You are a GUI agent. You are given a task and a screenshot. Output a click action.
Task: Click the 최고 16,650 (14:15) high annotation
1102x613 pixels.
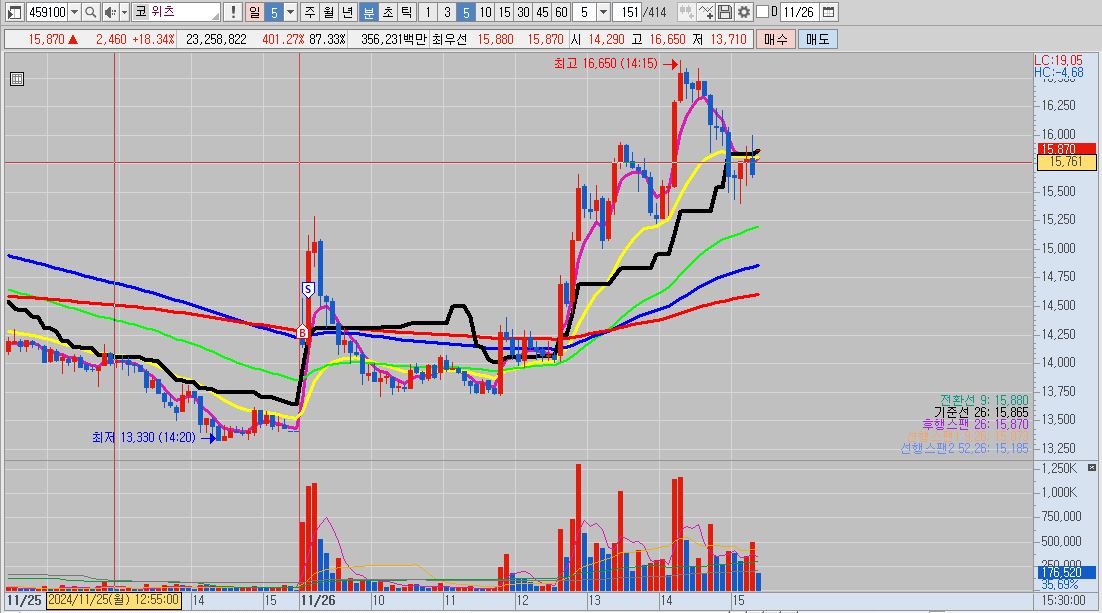606,64
